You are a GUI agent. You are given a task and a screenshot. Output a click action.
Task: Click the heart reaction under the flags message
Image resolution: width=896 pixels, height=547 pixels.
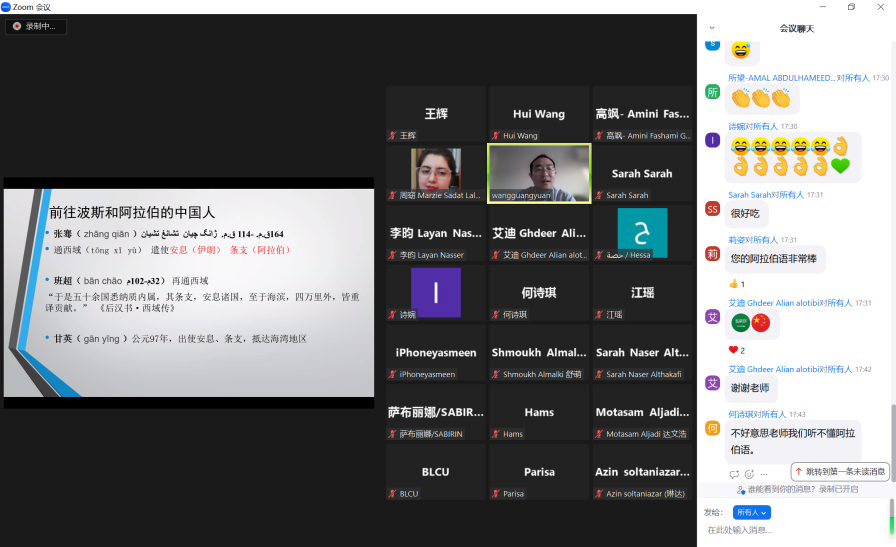click(736, 350)
